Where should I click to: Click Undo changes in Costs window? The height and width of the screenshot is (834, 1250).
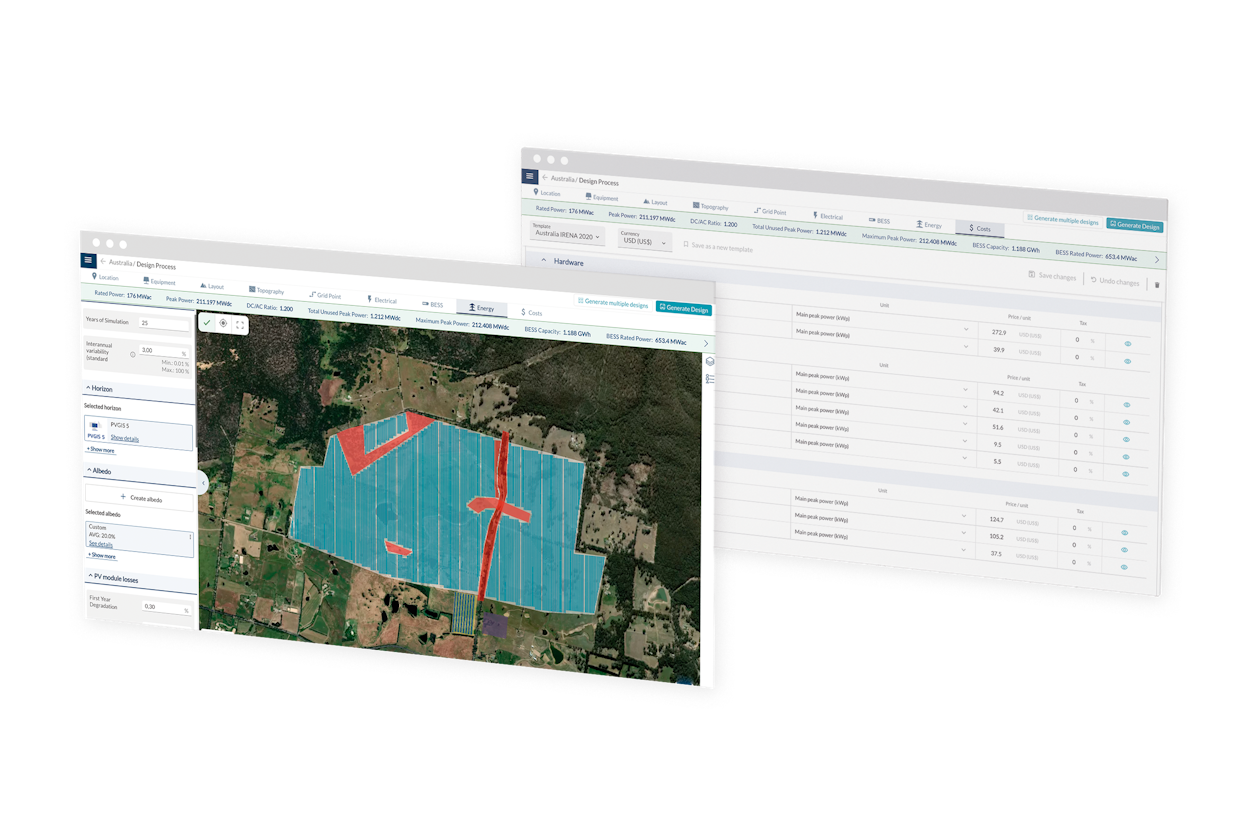(x=1115, y=281)
